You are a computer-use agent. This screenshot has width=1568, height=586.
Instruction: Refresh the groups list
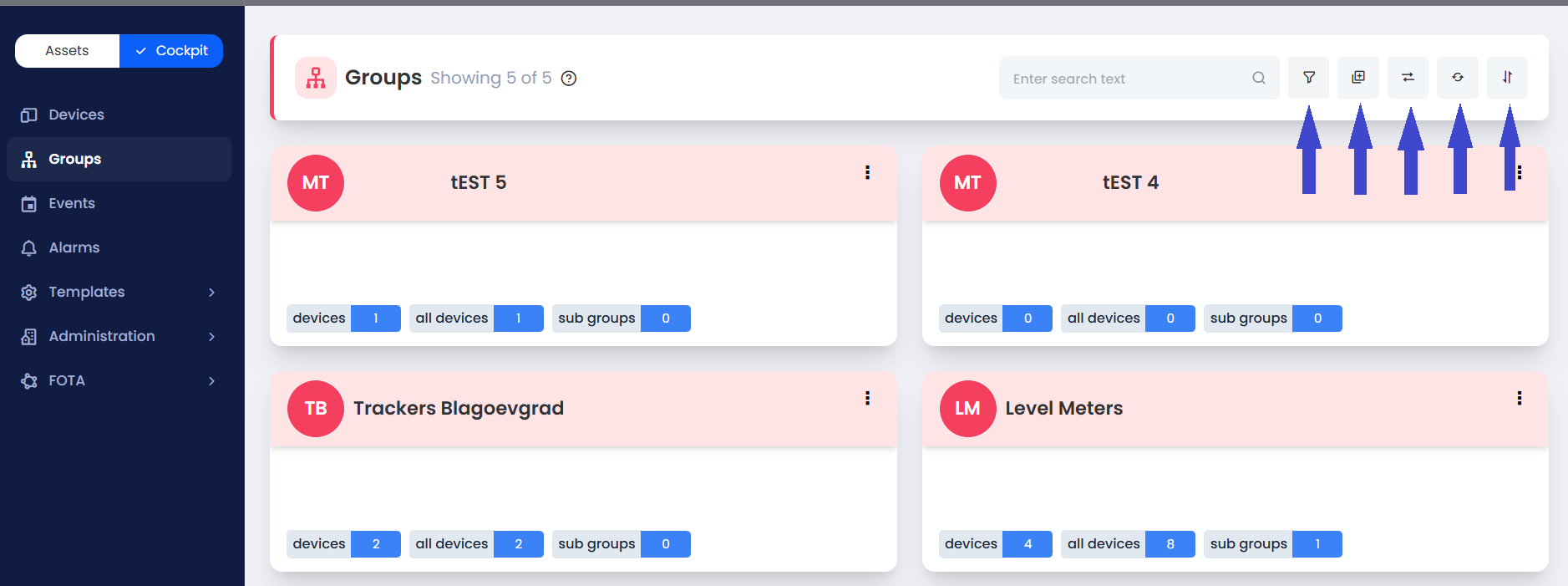pos(1457,78)
